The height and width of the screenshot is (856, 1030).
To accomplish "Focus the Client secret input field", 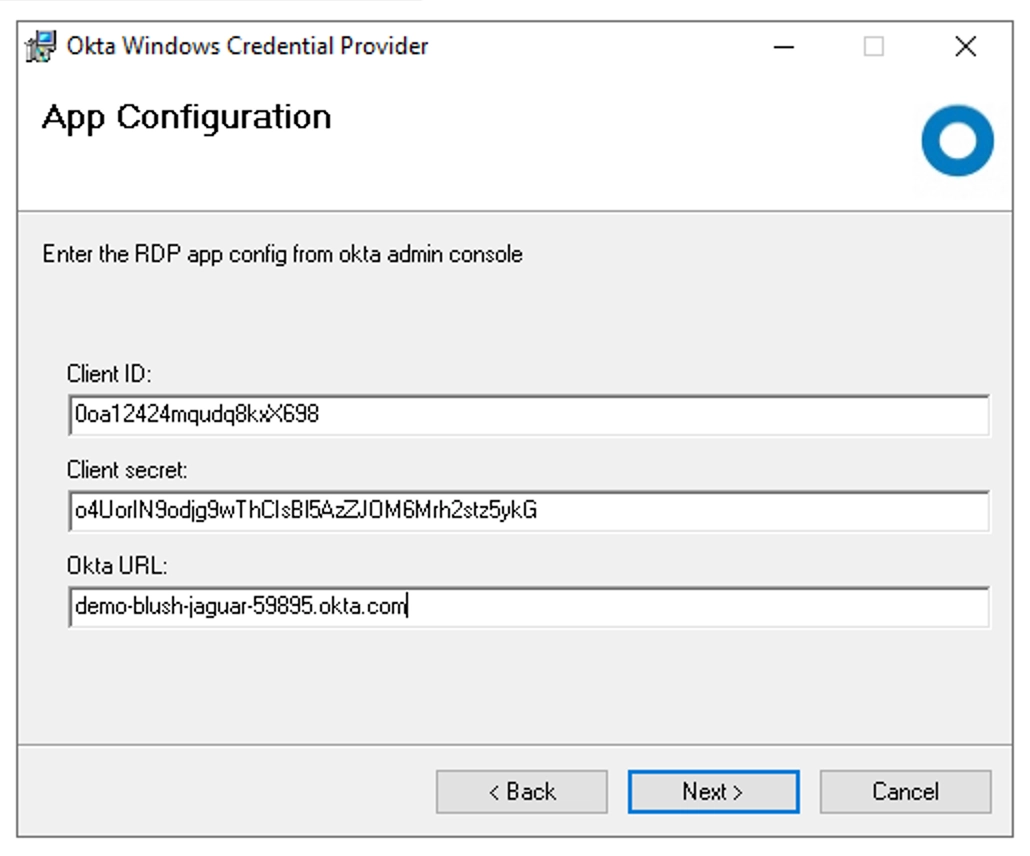I will (x=529, y=510).
